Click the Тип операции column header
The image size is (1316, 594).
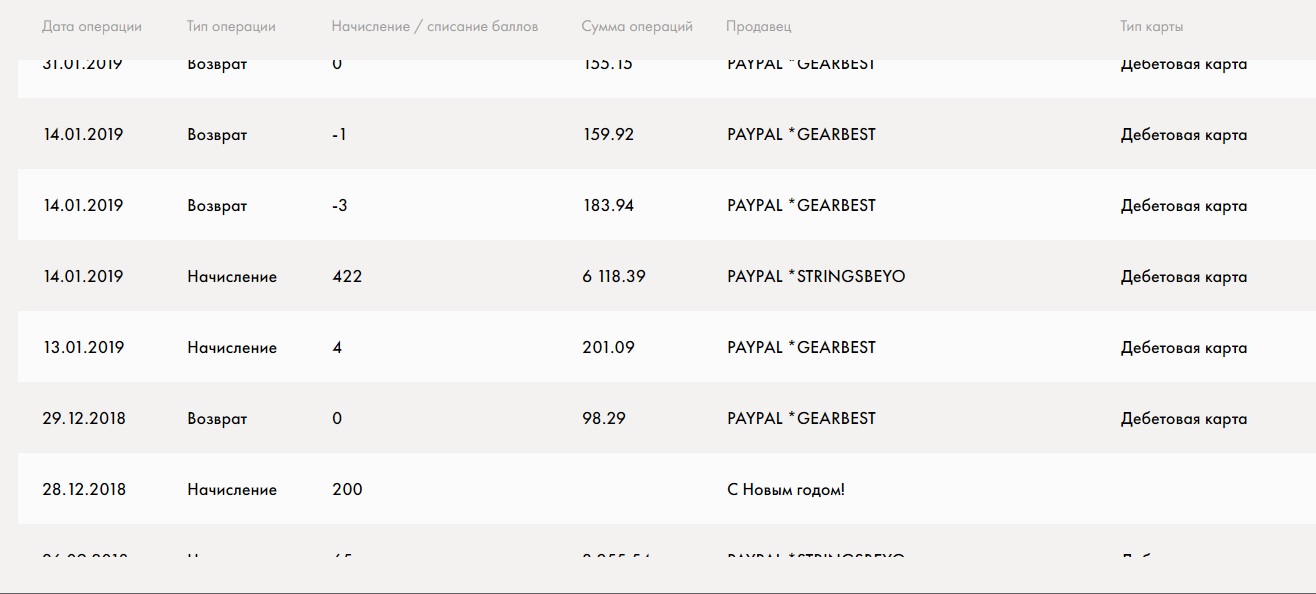pos(231,27)
